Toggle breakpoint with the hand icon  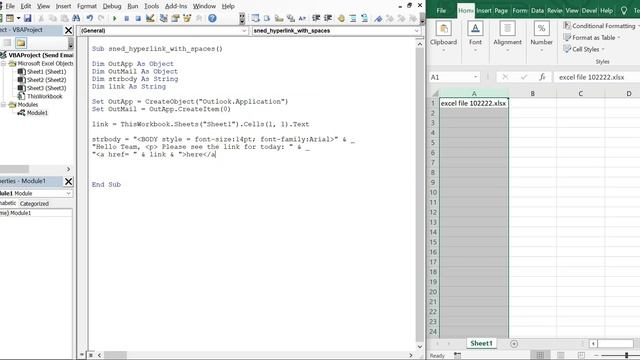341,18
